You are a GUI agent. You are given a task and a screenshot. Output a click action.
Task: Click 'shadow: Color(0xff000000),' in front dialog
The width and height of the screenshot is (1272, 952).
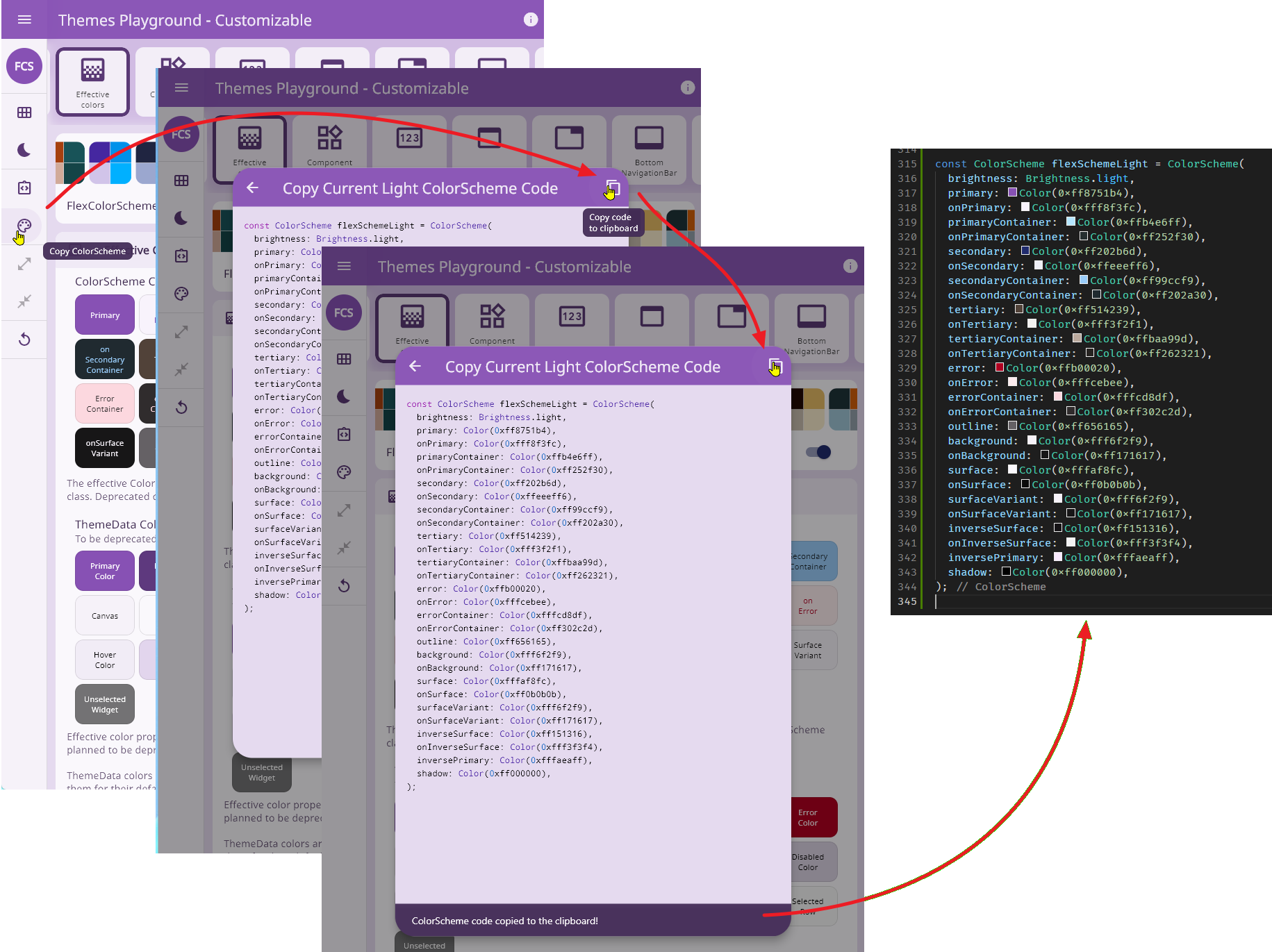click(x=484, y=774)
